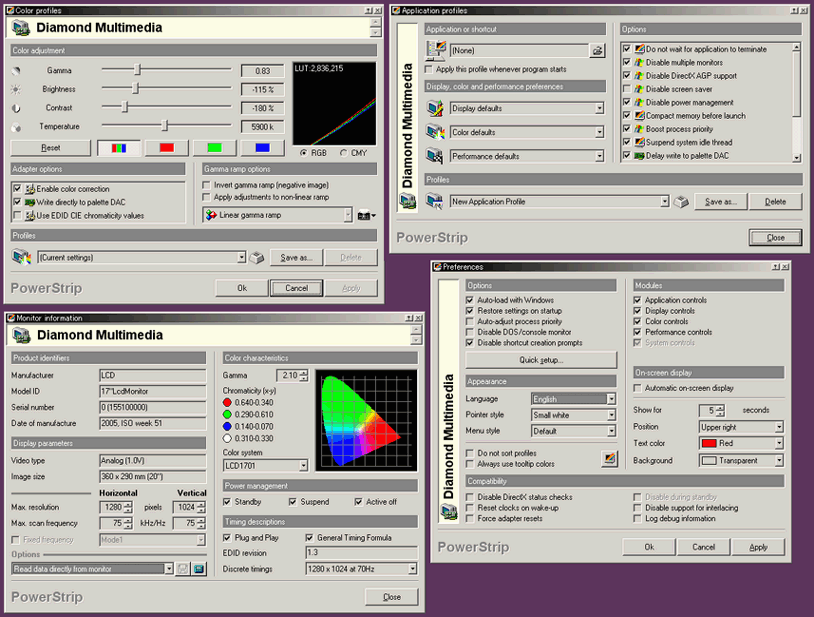Open the Linear gamma ramp dropdown
Screen dimensions: 814x617
(347, 215)
